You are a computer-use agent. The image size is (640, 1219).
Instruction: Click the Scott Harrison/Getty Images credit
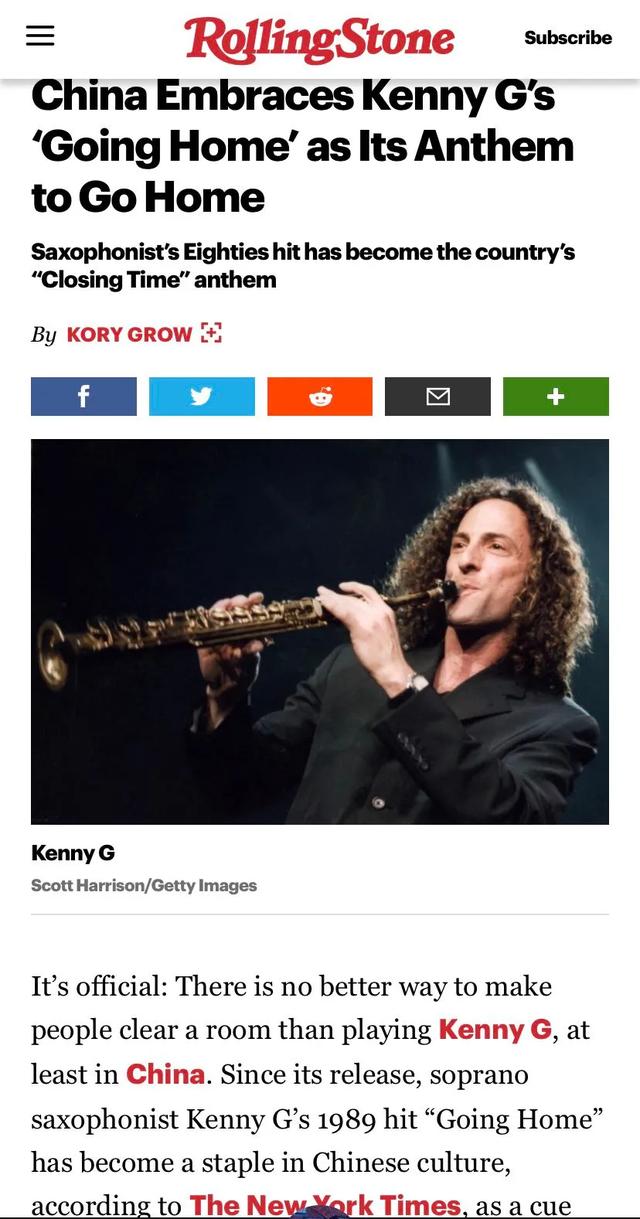144,885
